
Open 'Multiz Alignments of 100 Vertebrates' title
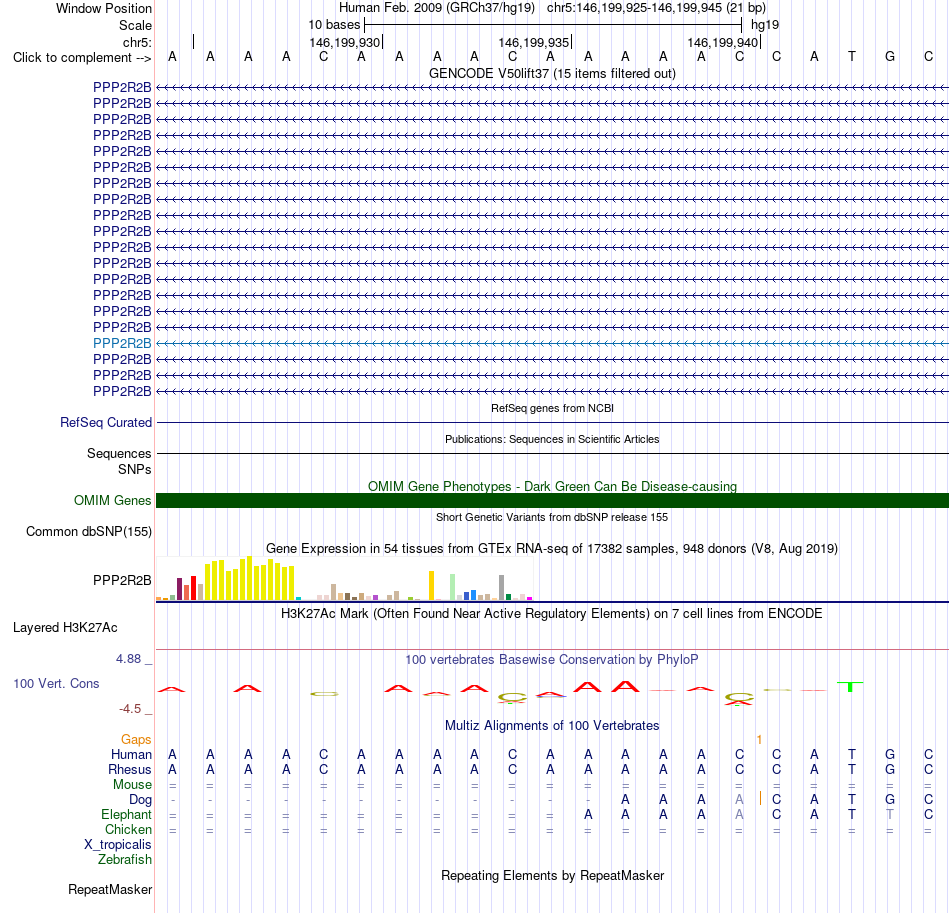tap(552, 726)
